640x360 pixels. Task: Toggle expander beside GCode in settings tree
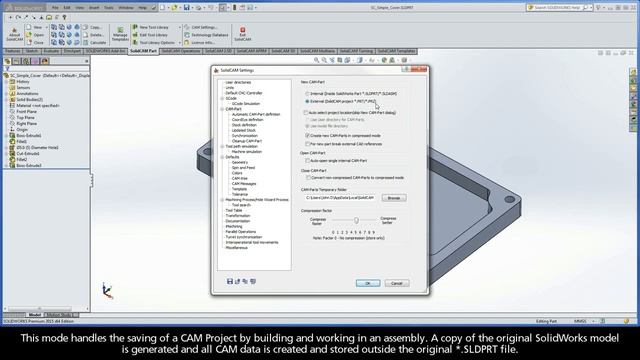coord(222,98)
